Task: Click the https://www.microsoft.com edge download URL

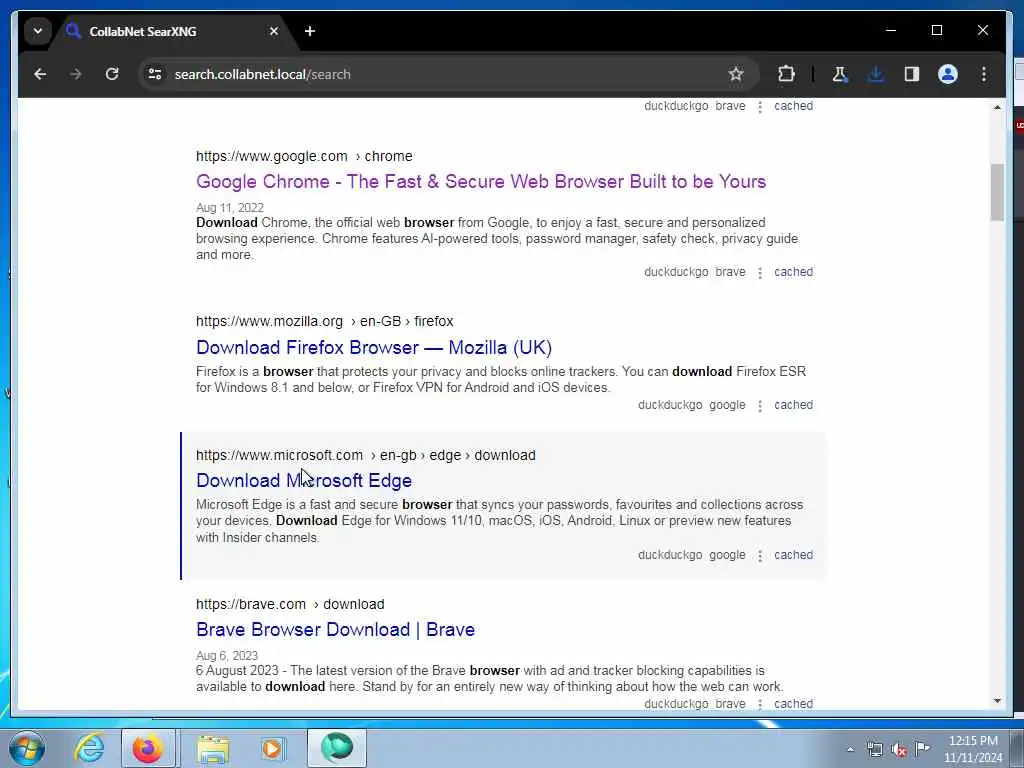Action: coord(366,455)
